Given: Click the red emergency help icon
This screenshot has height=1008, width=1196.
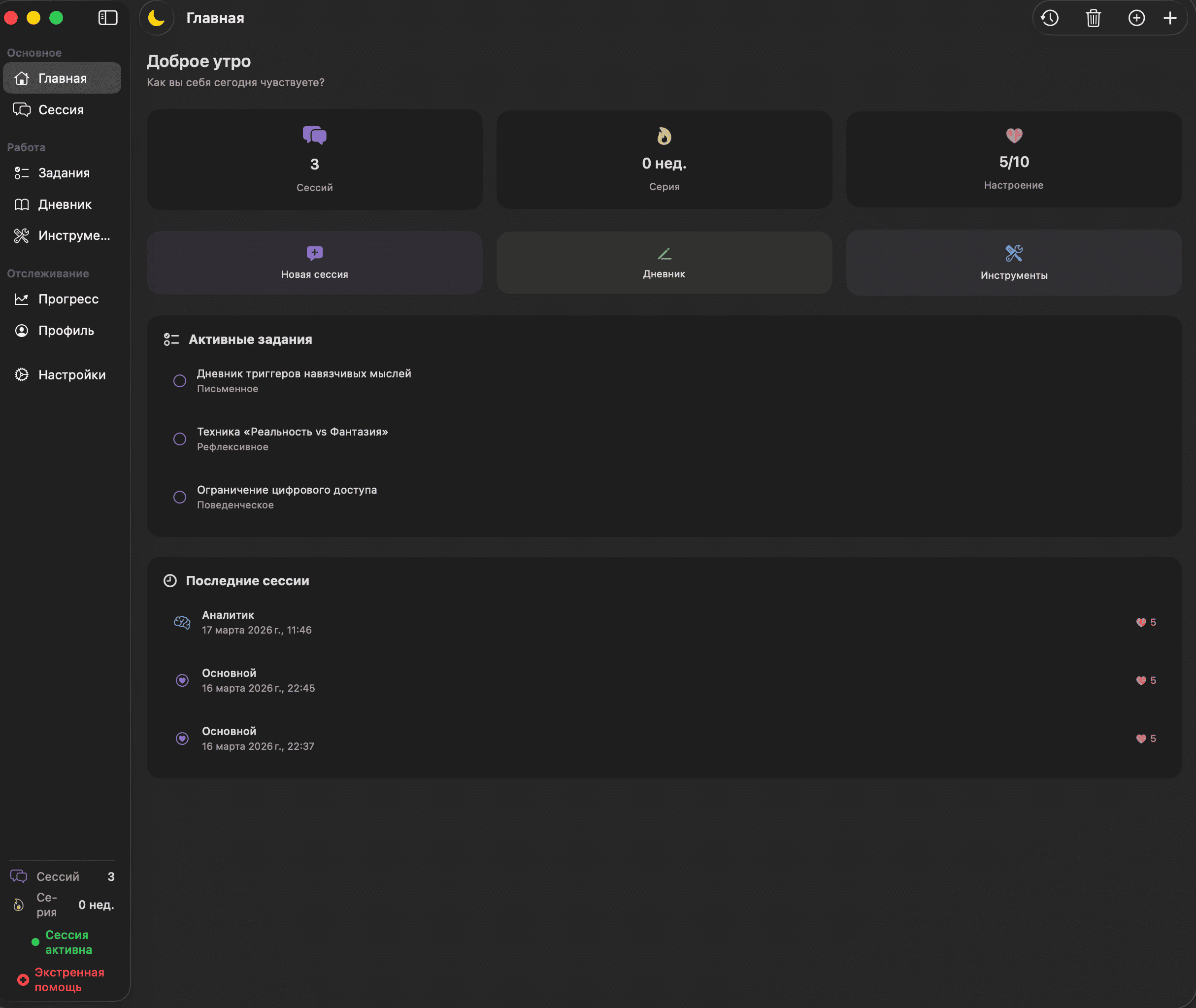Looking at the screenshot, I should click(x=23, y=980).
